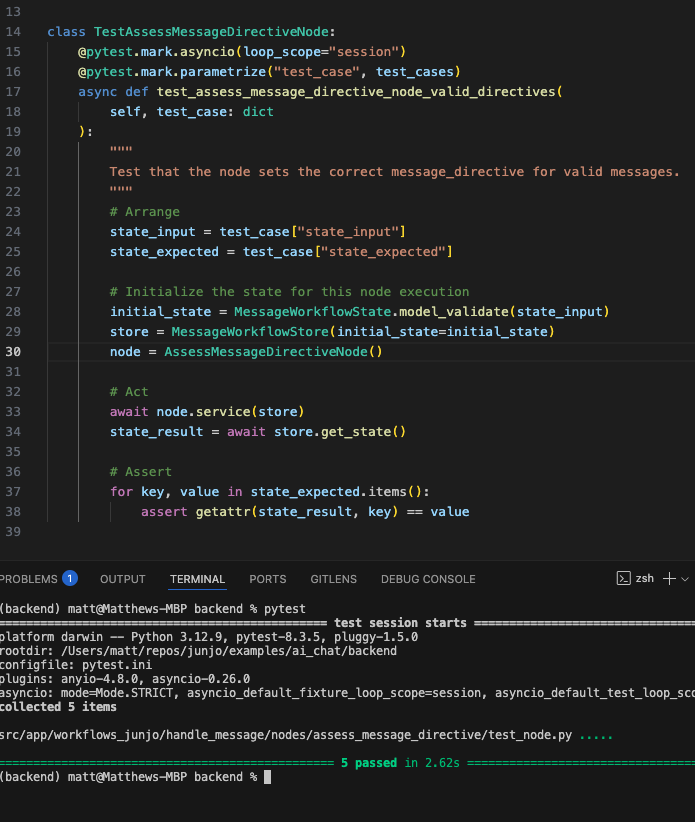This screenshot has height=822, width=695.
Task: Open the PROBLEMS panel tab
Action: 29,579
